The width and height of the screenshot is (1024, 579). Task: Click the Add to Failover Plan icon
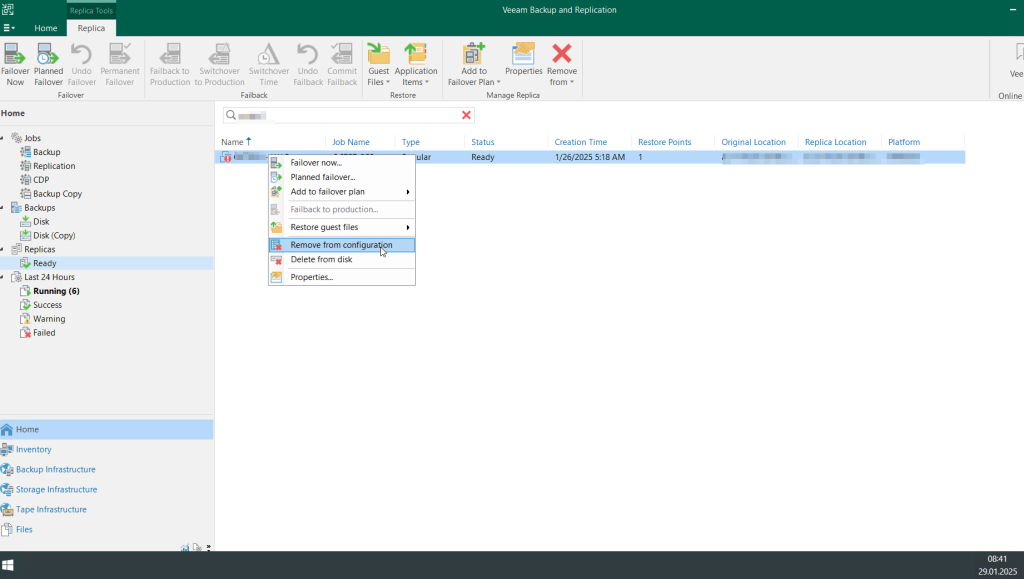[x=473, y=56]
